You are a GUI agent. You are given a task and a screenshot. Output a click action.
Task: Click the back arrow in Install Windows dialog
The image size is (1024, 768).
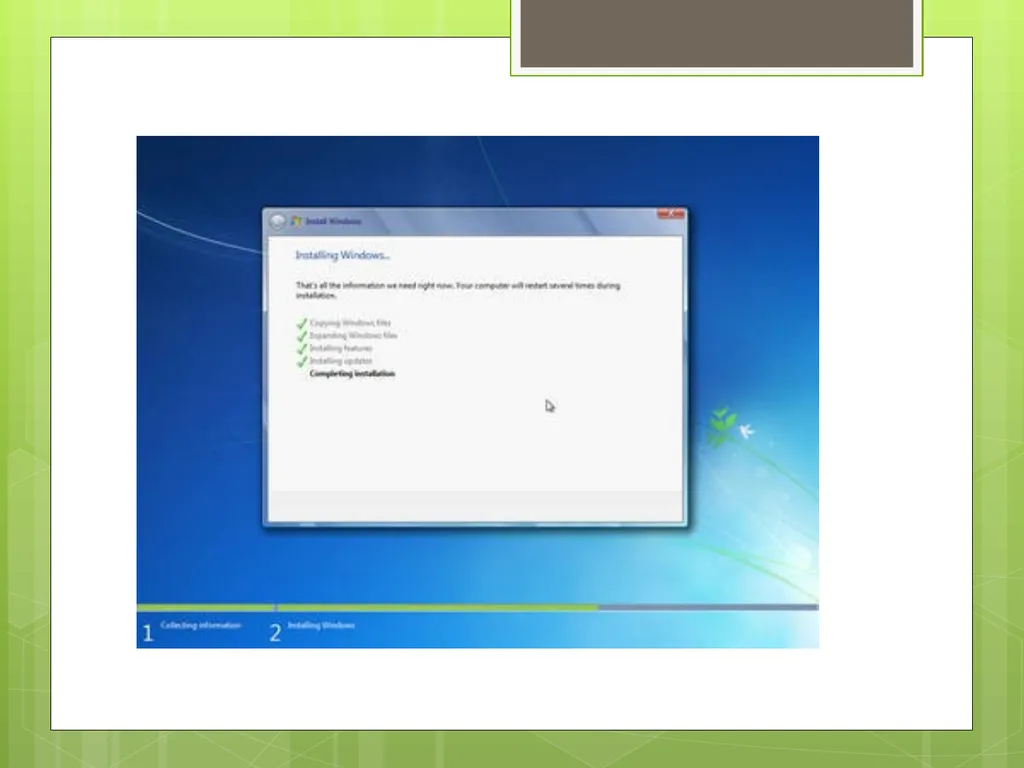278,221
